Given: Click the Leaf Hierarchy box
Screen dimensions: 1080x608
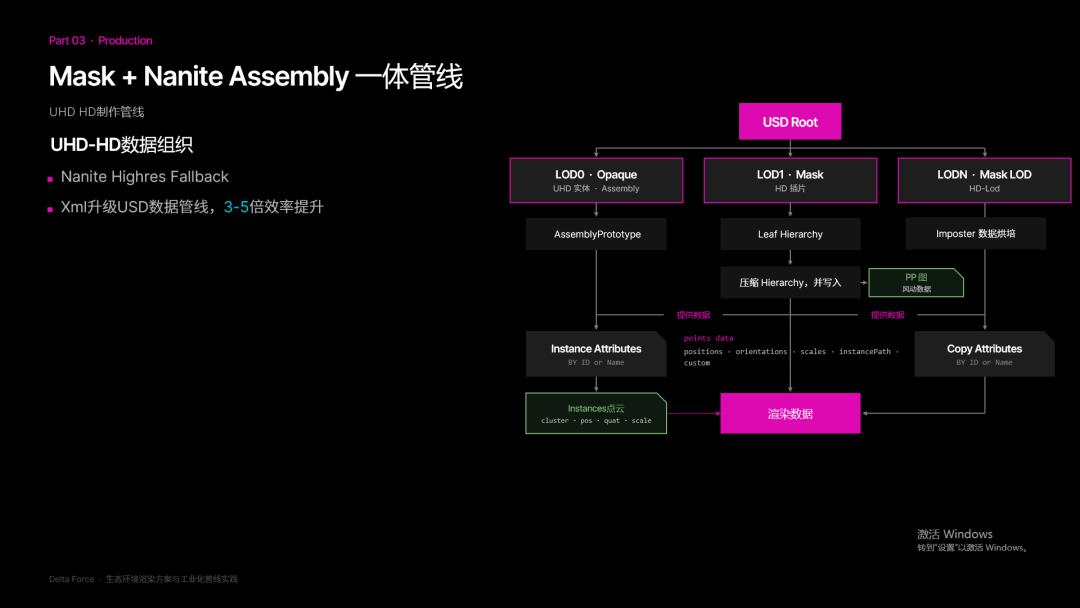Looking at the screenshot, I should 790,234.
